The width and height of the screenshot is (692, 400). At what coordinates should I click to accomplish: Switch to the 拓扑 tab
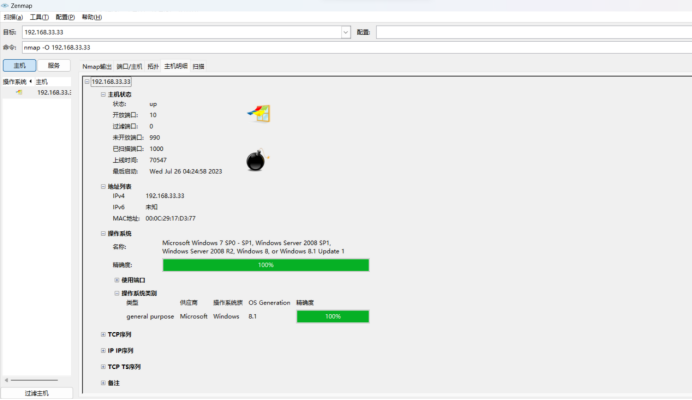click(153, 66)
